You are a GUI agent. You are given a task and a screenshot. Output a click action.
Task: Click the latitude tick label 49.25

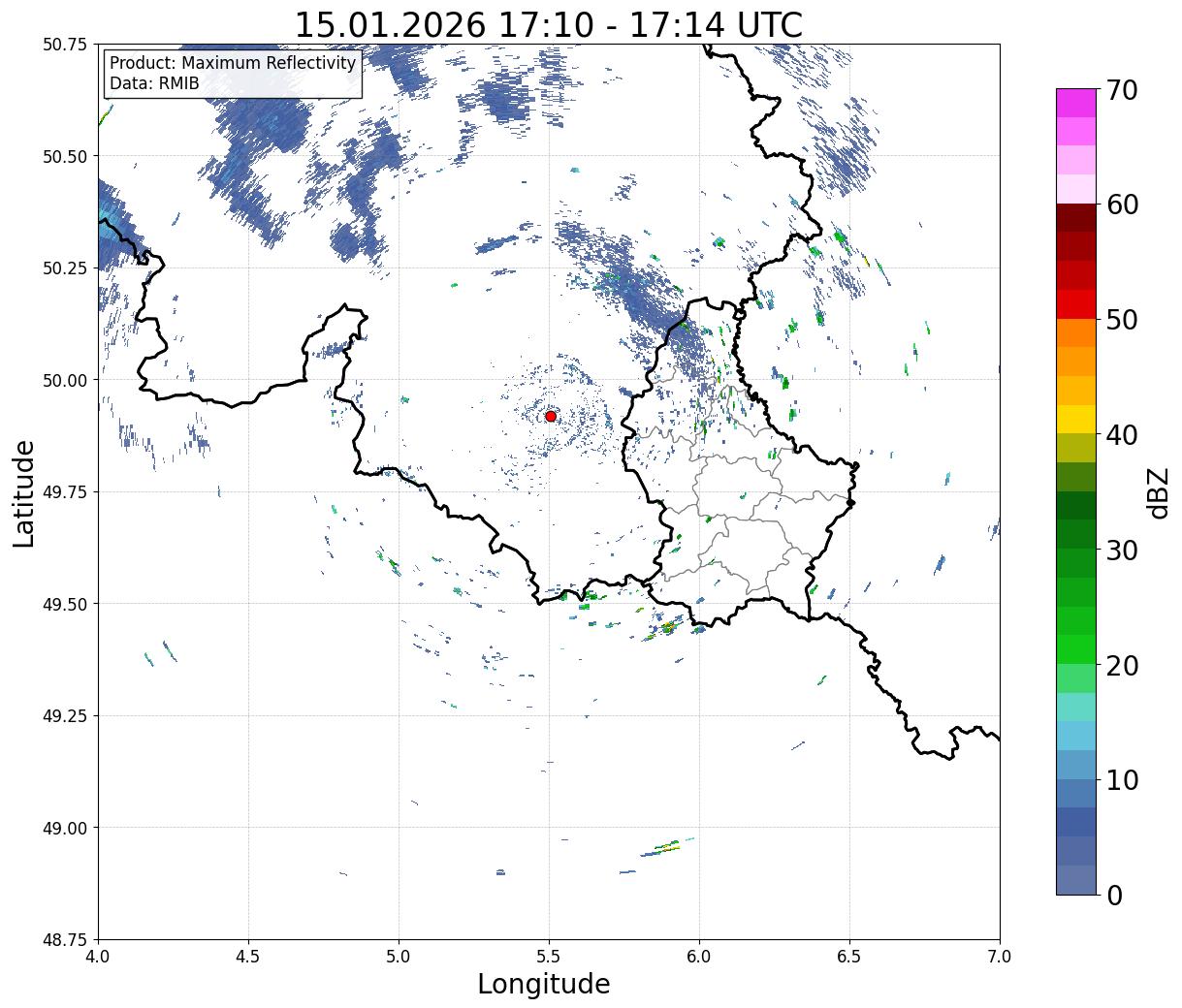[x=65, y=716]
